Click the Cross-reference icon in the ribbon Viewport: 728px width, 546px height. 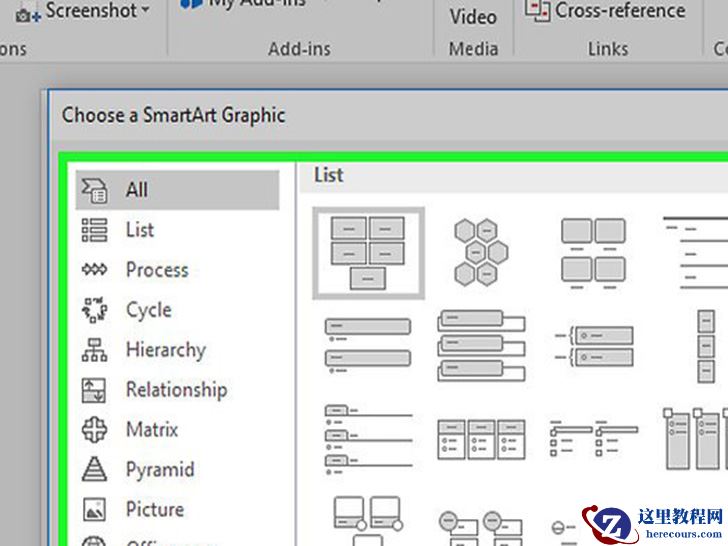[x=538, y=10]
